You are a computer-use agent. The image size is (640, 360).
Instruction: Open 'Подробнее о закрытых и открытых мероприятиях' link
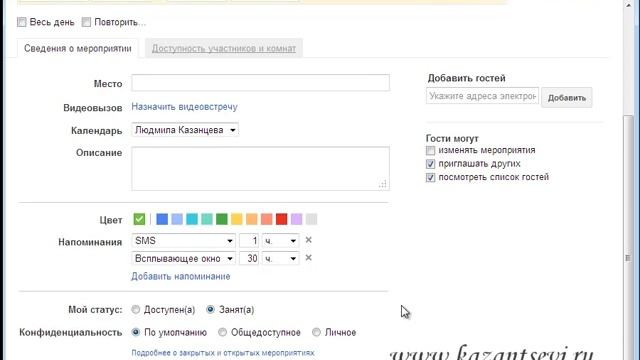tap(223, 353)
